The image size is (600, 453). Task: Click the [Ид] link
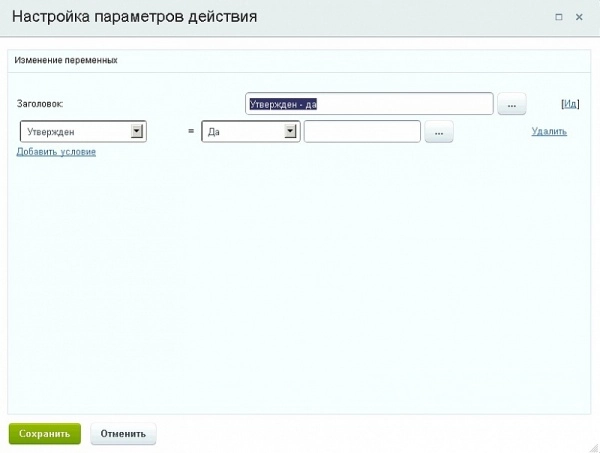570,103
